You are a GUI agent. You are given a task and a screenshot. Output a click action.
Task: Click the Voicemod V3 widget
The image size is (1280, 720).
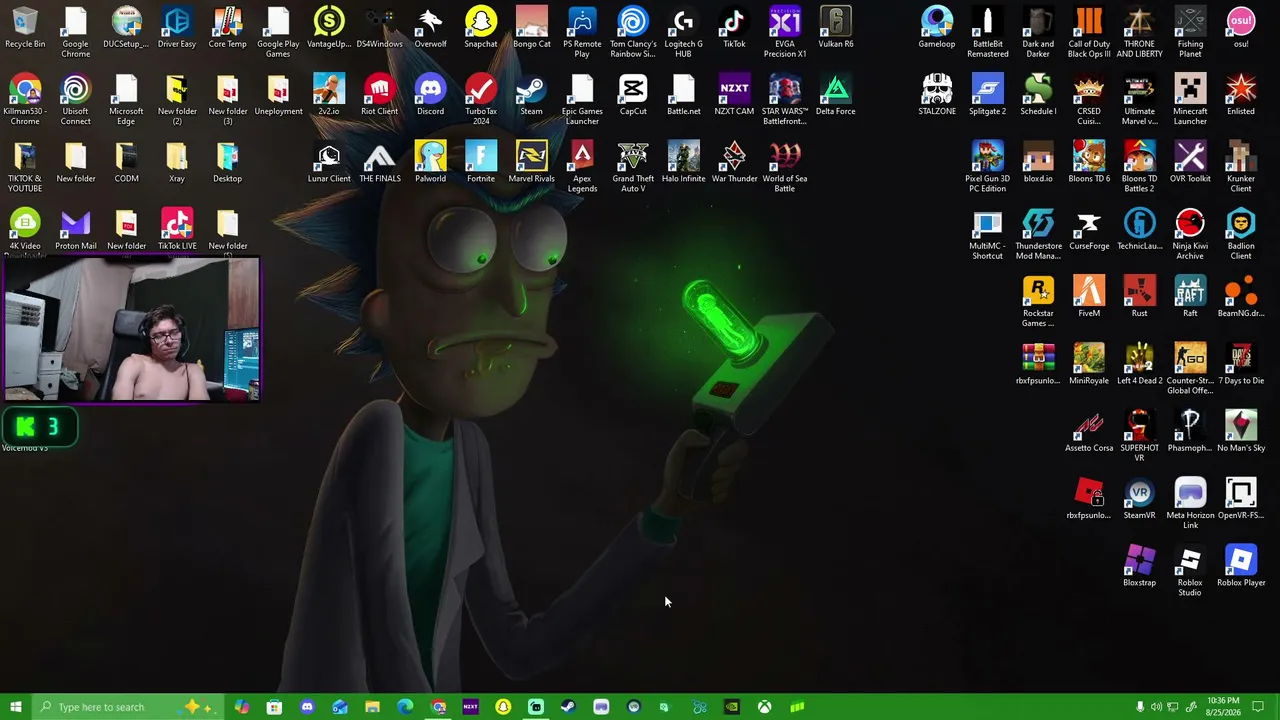pyautogui.click(x=40, y=427)
